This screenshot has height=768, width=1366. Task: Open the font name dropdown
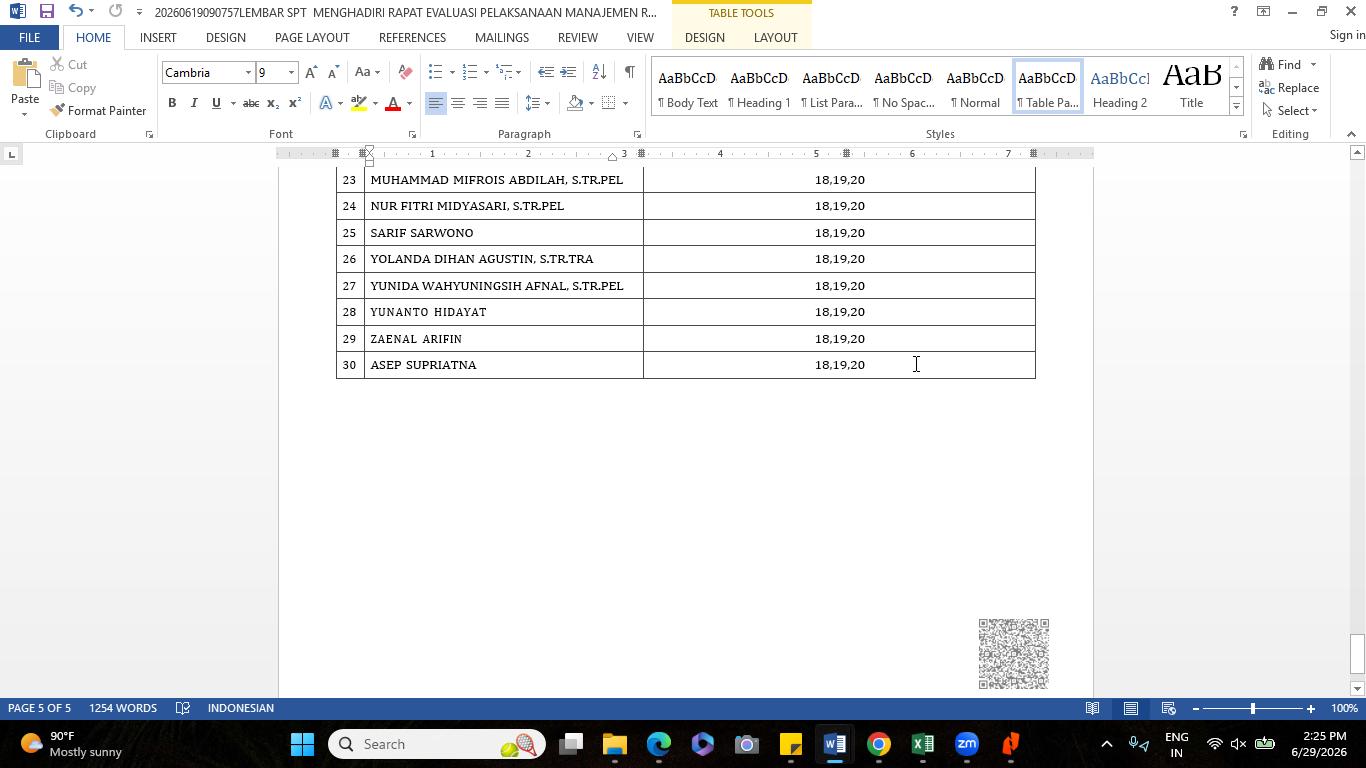pyautogui.click(x=248, y=73)
